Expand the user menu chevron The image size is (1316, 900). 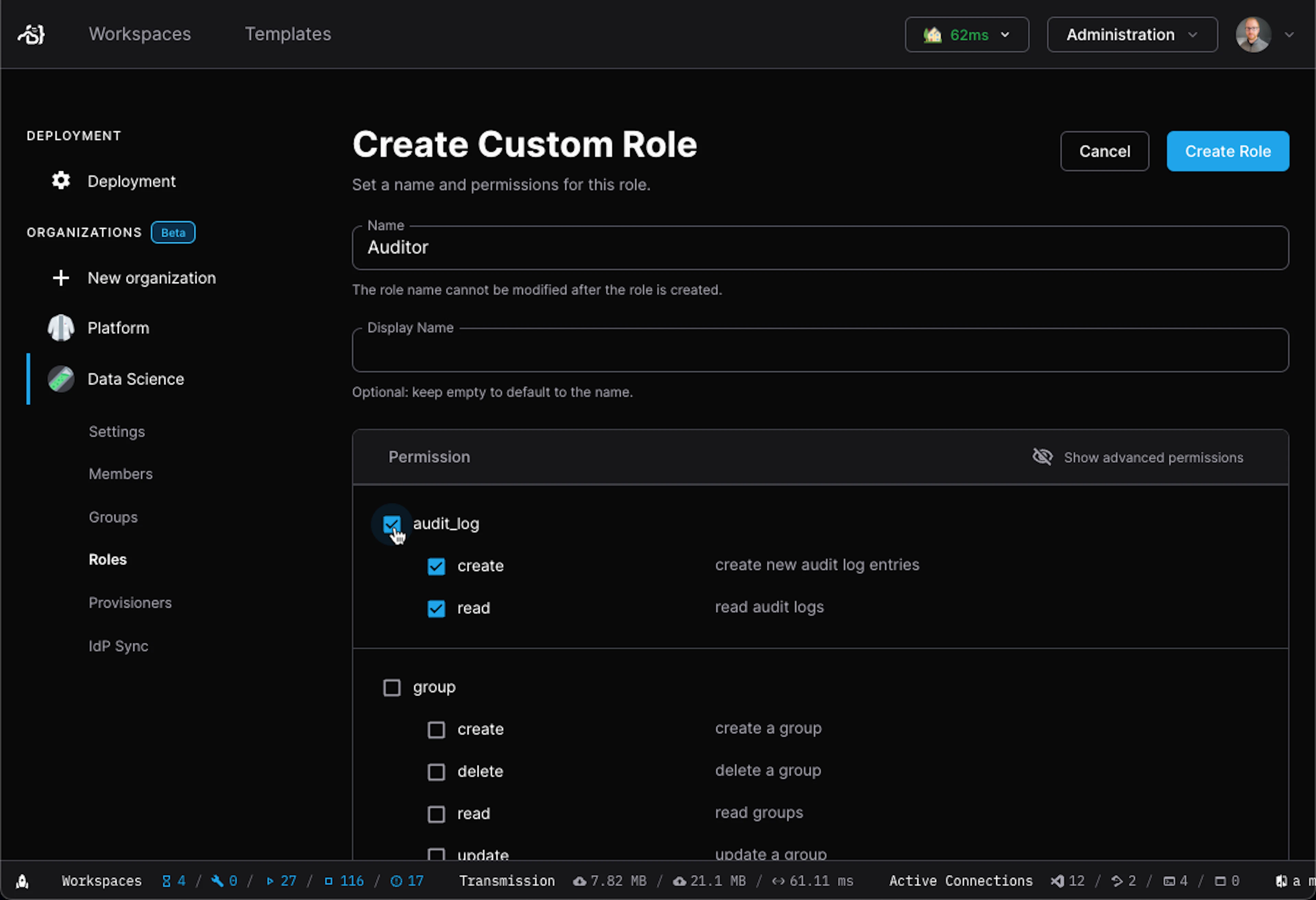1289,35
